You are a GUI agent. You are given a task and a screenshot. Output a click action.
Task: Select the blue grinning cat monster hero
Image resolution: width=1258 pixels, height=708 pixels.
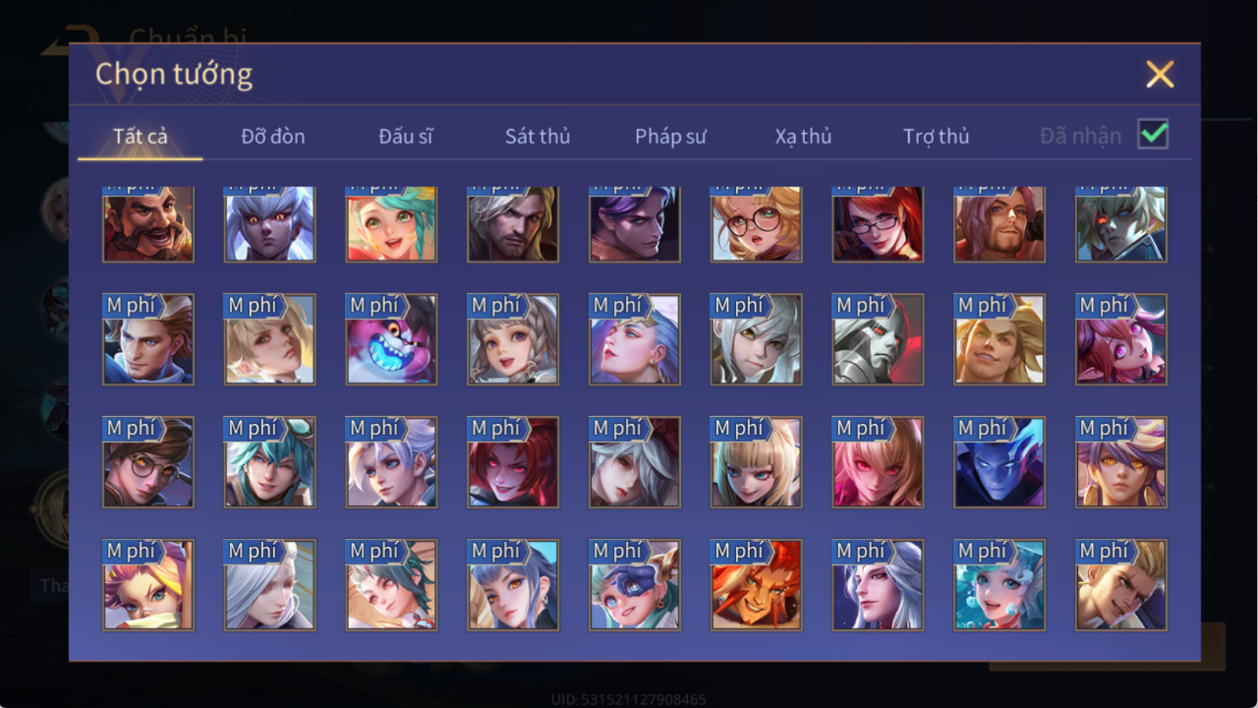tap(391, 339)
